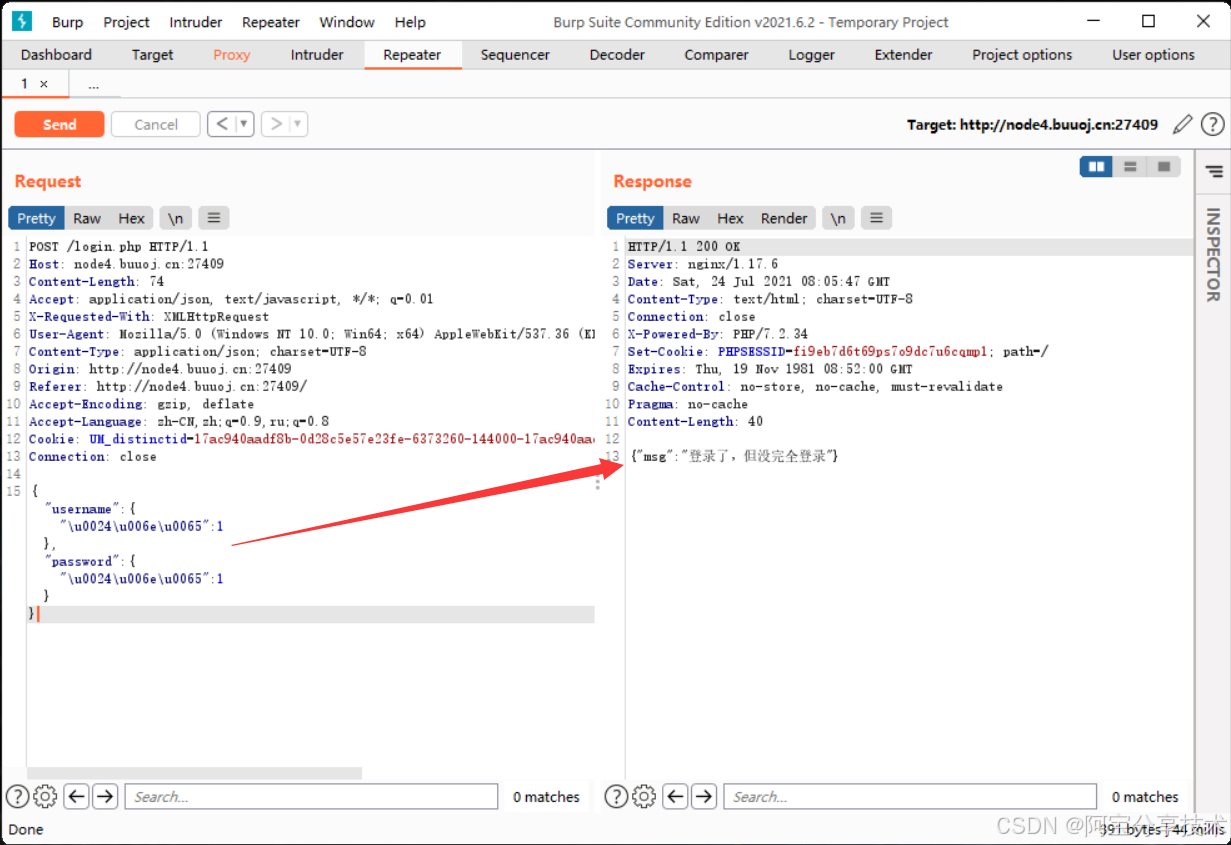Click Request pane horizontal scrollbar
This screenshot has height=845, width=1231.
[x=194, y=773]
